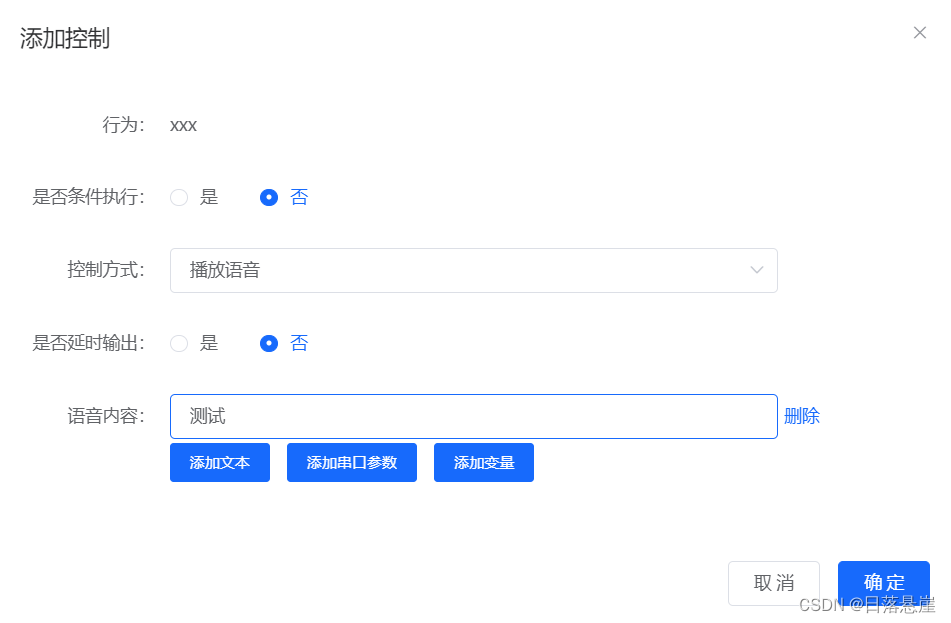The width and height of the screenshot is (951, 623).
Task: Confirm the dialog with 确定
Action: [x=883, y=583]
